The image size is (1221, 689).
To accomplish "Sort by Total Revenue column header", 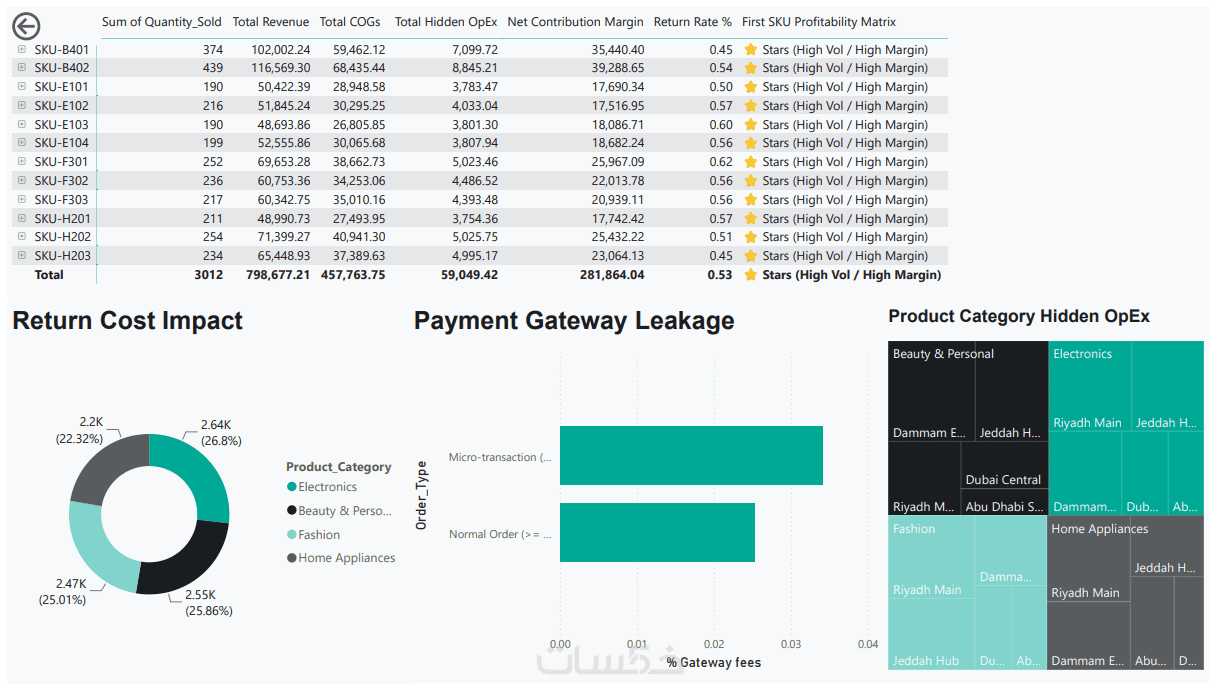I will pyautogui.click(x=271, y=22).
